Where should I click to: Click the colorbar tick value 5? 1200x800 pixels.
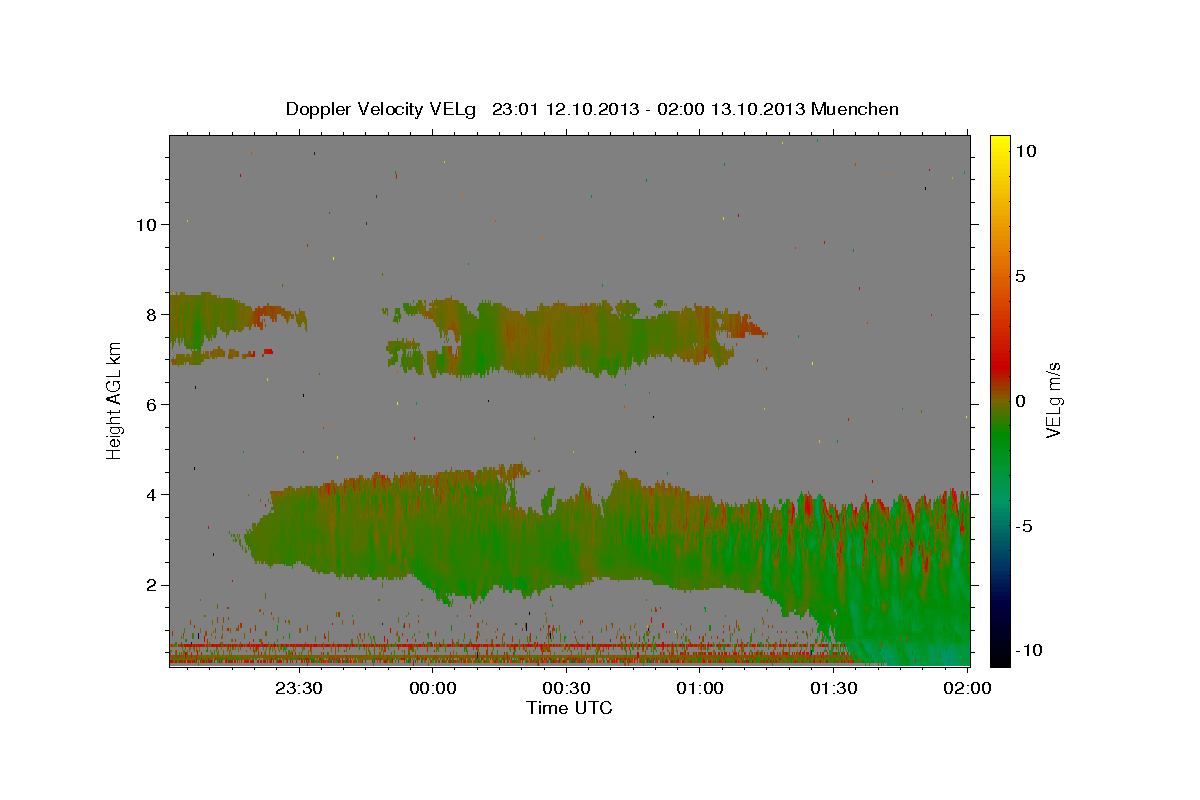(x=1020, y=276)
